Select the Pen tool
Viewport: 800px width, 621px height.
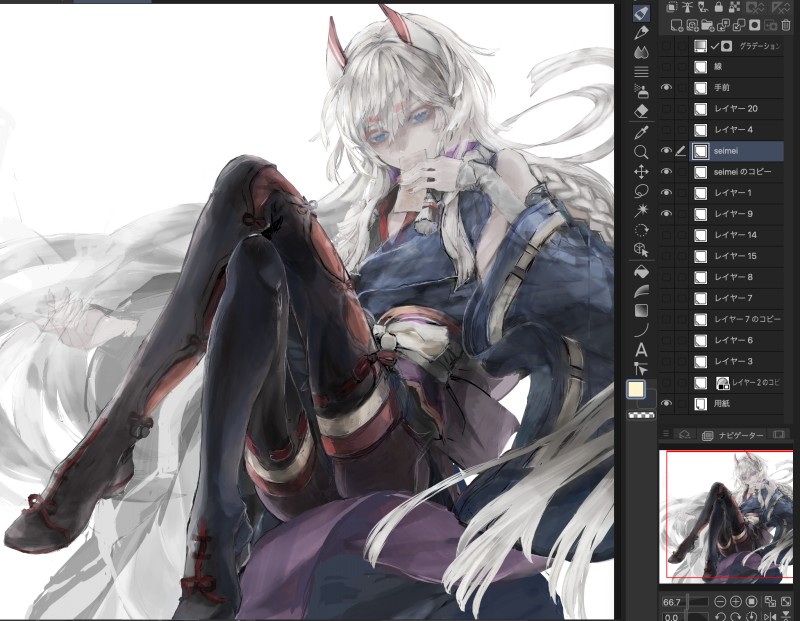point(641,33)
